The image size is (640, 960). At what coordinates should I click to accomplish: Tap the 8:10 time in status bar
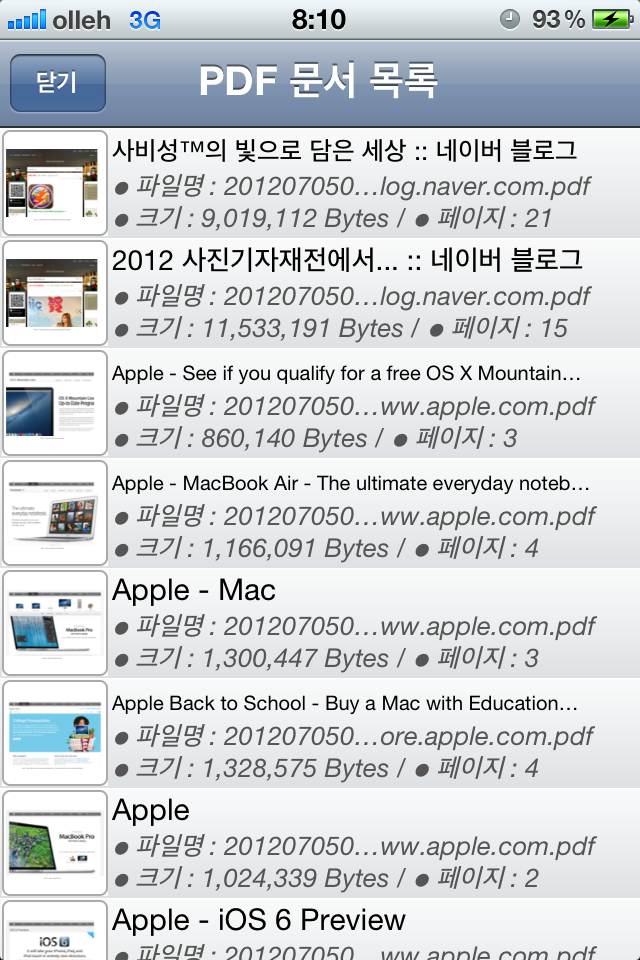coord(318,20)
